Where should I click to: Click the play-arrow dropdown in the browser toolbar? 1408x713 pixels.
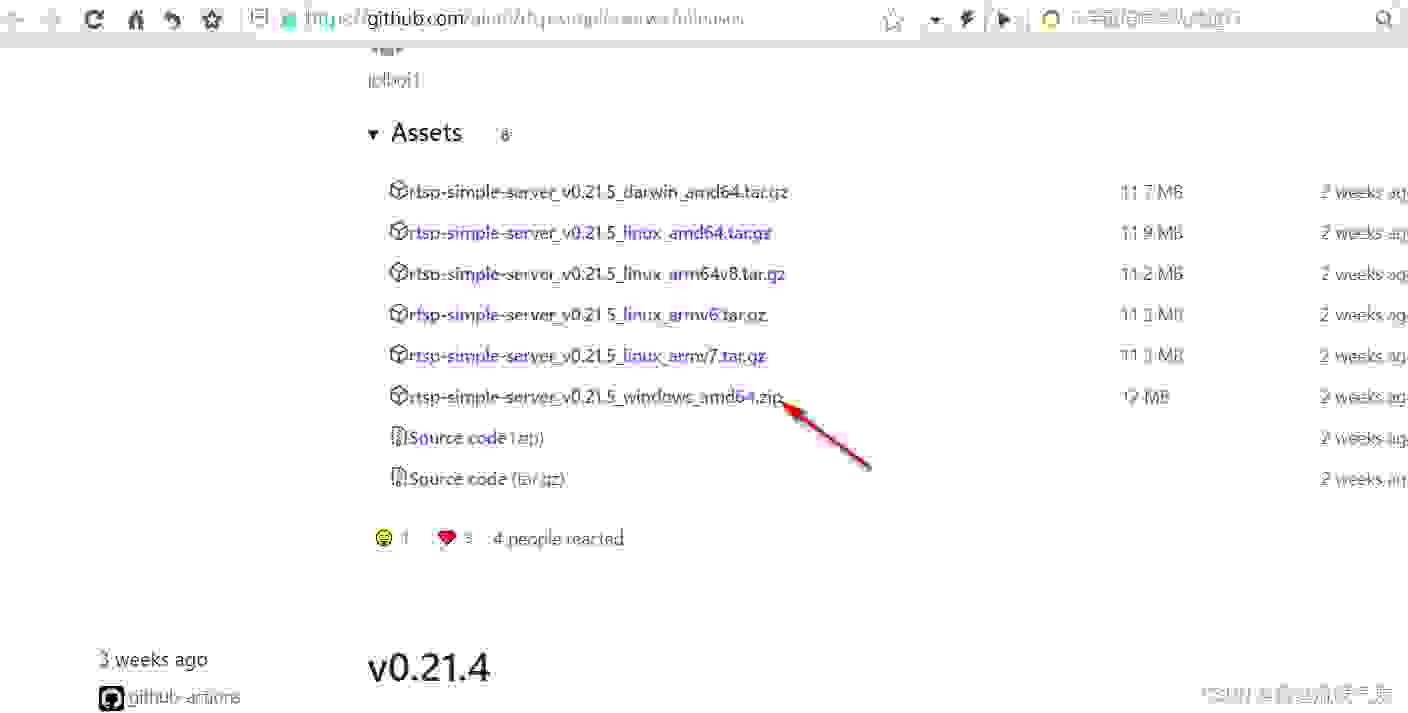[1005, 19]
